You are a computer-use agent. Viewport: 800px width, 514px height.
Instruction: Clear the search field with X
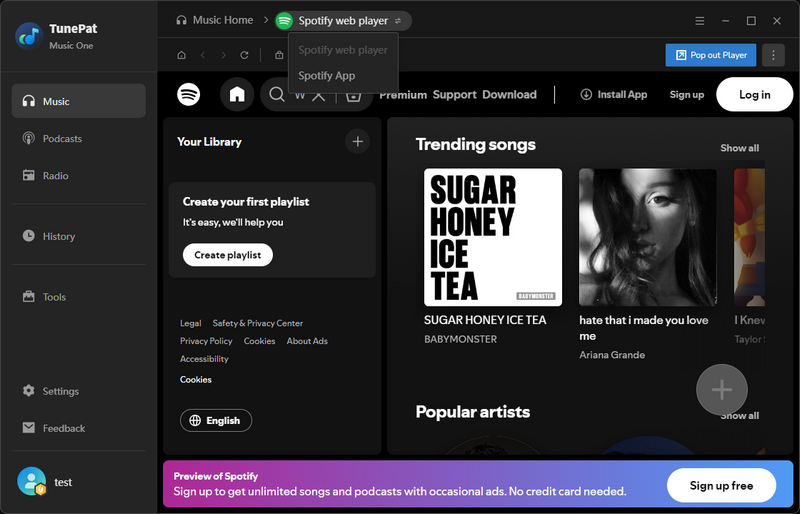[319, 95]
